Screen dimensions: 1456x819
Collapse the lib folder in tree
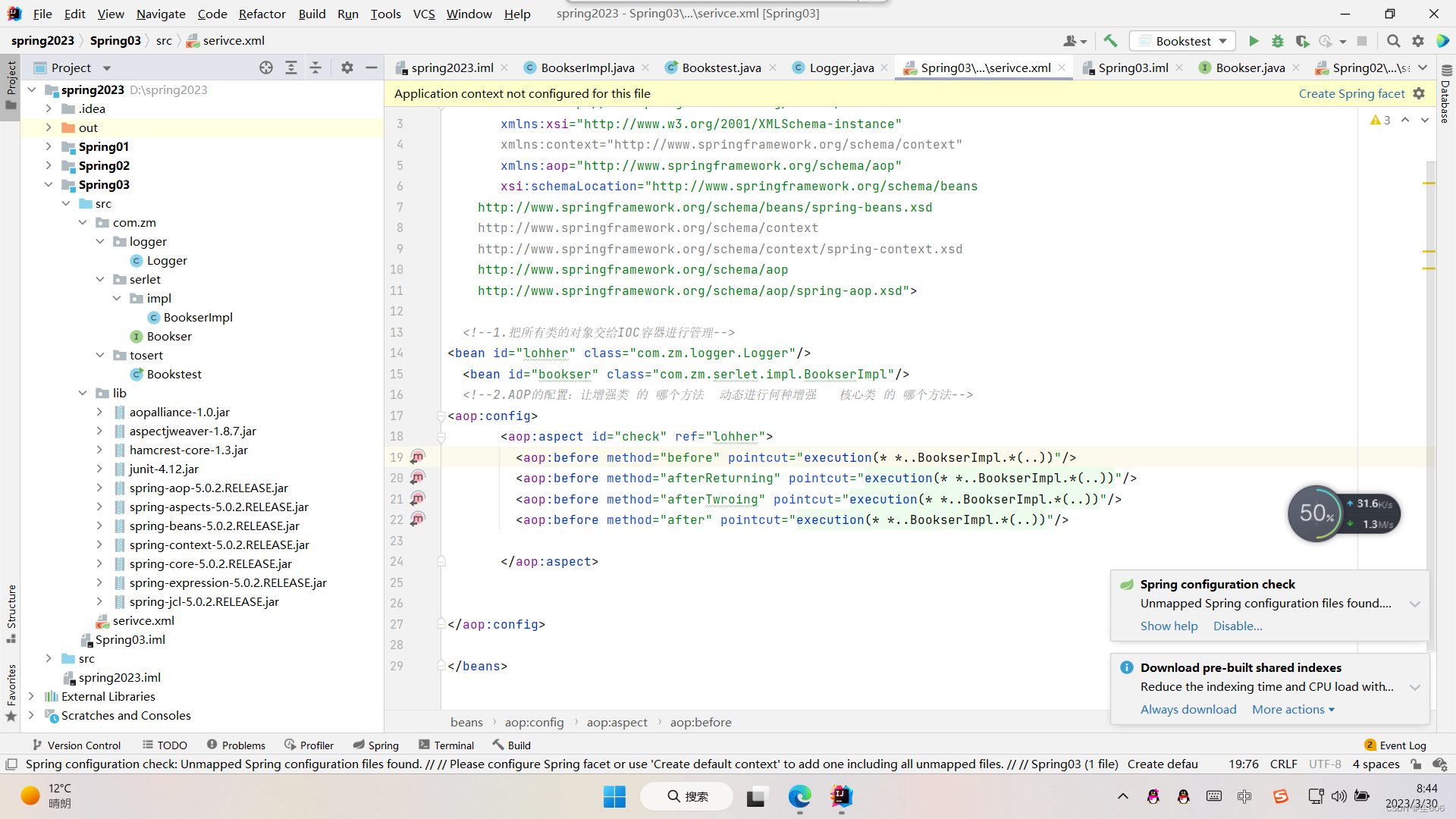[x=83, y=393]
